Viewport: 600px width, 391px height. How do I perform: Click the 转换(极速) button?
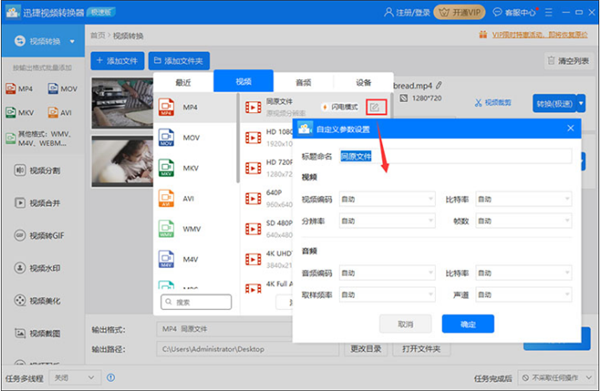click(x=554, y=103)
